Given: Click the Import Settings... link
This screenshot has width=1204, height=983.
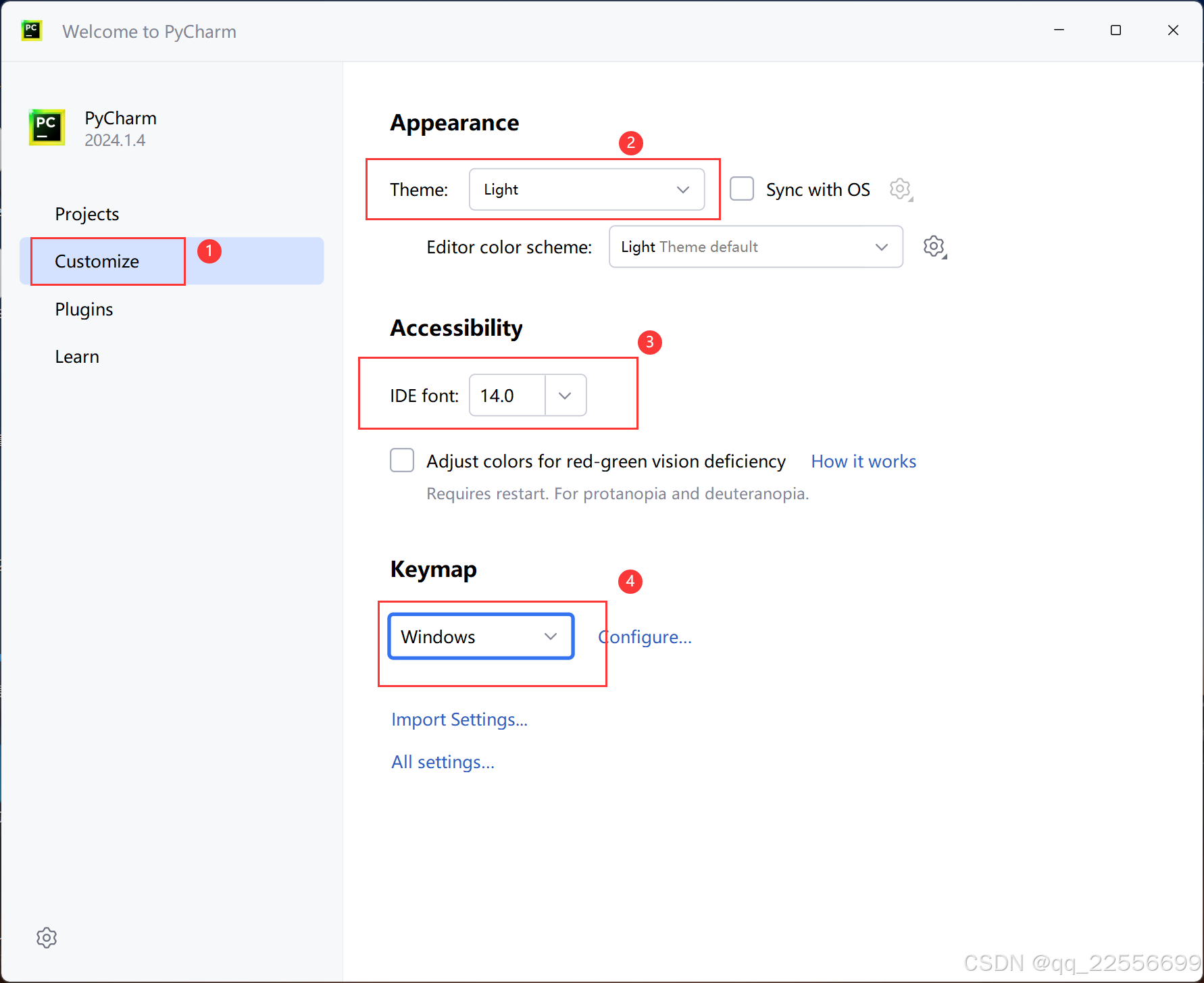Looking at the screenshot, I should pyautogui.click(x=459, y=719).
